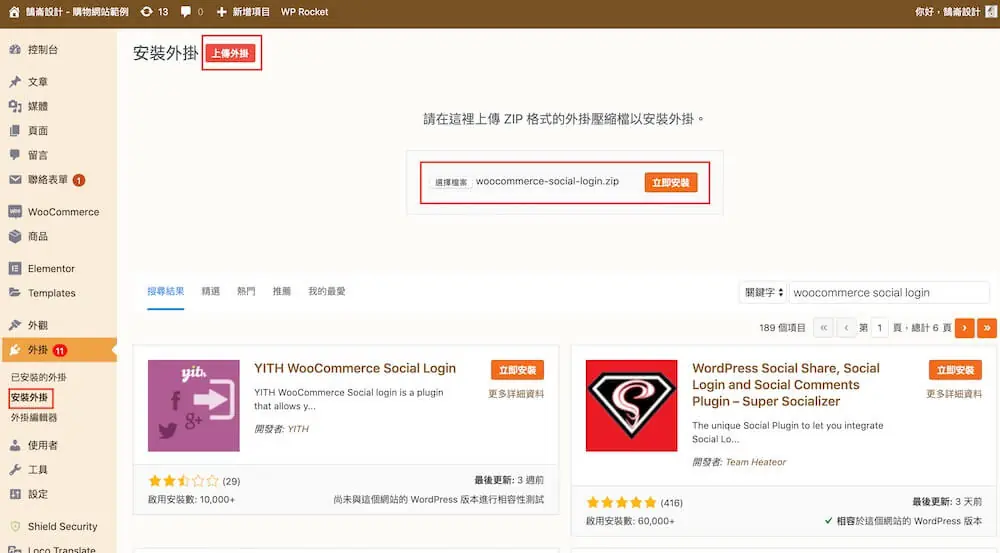
Task: Click the 新增項目 label in admin bar
Action: point(251,11)
